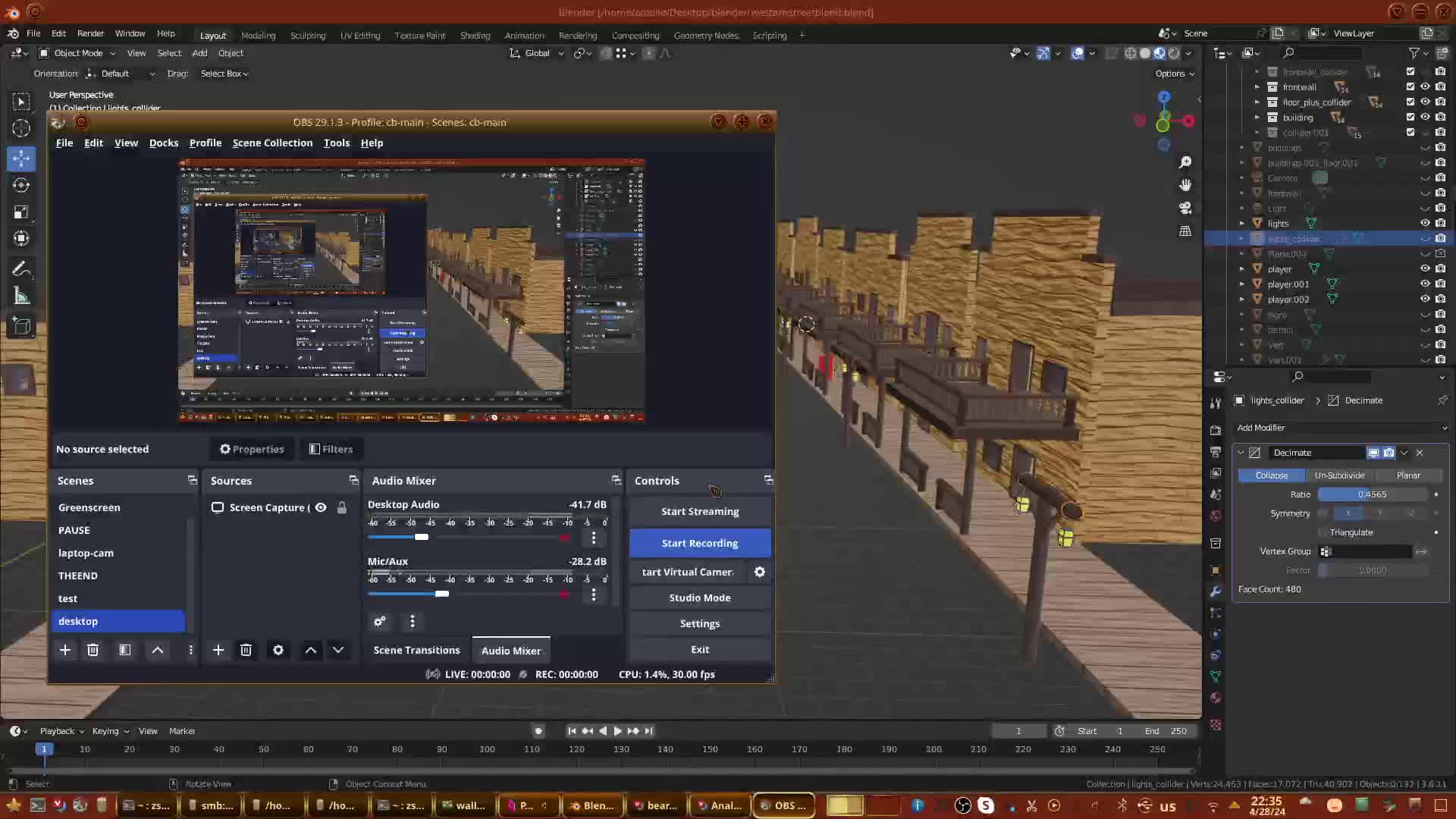The image size is (1456, 819).
Task: Open Desktop Audio three-dot options menu
Action: coord(594,538)
